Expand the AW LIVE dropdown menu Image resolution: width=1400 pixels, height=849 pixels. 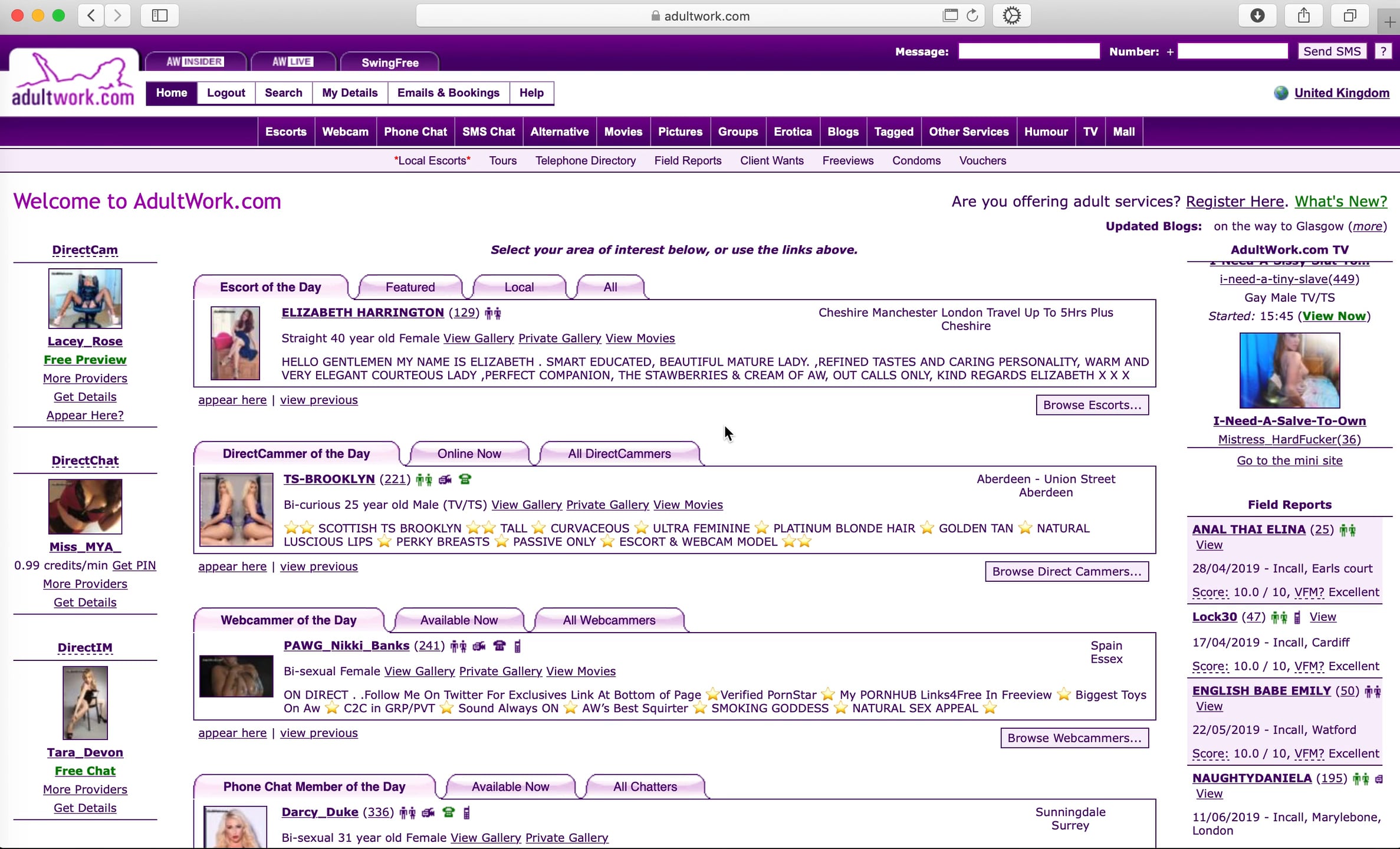click(292, 62)
